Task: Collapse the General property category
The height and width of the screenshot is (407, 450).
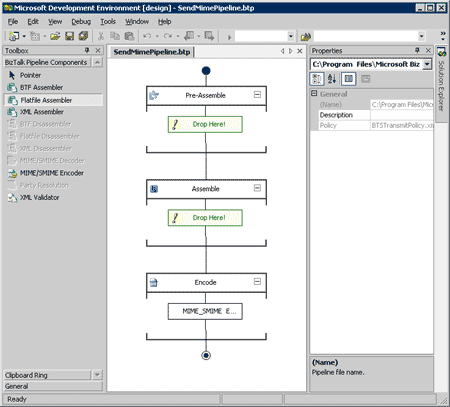Action: [314, 94]
